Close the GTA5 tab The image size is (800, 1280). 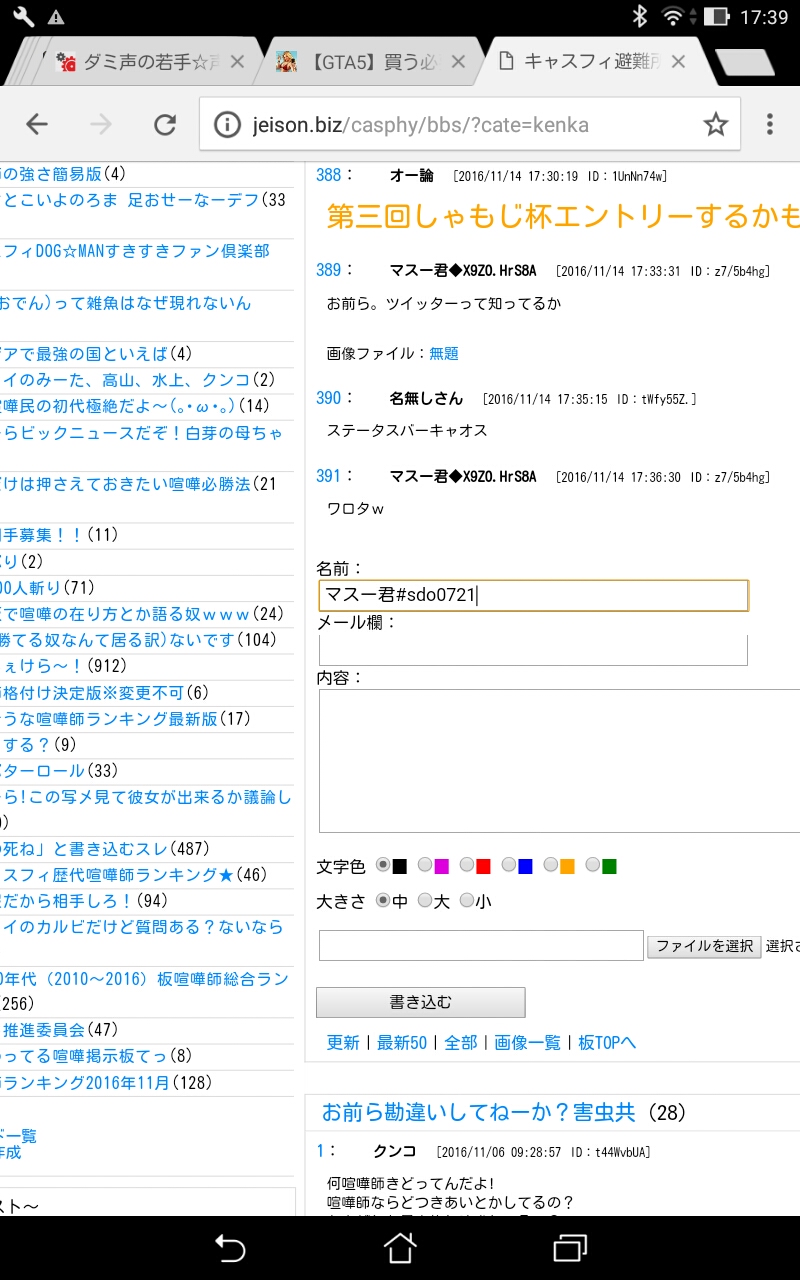(458, 62)
